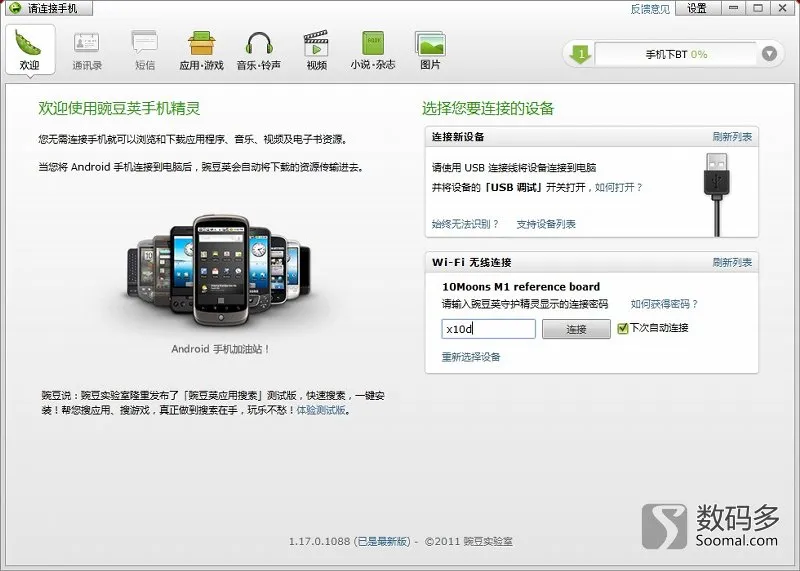The height and width of the screenshot is (571, 800).
Task: Open the 始终无法识别？ link
Action: 465,224
